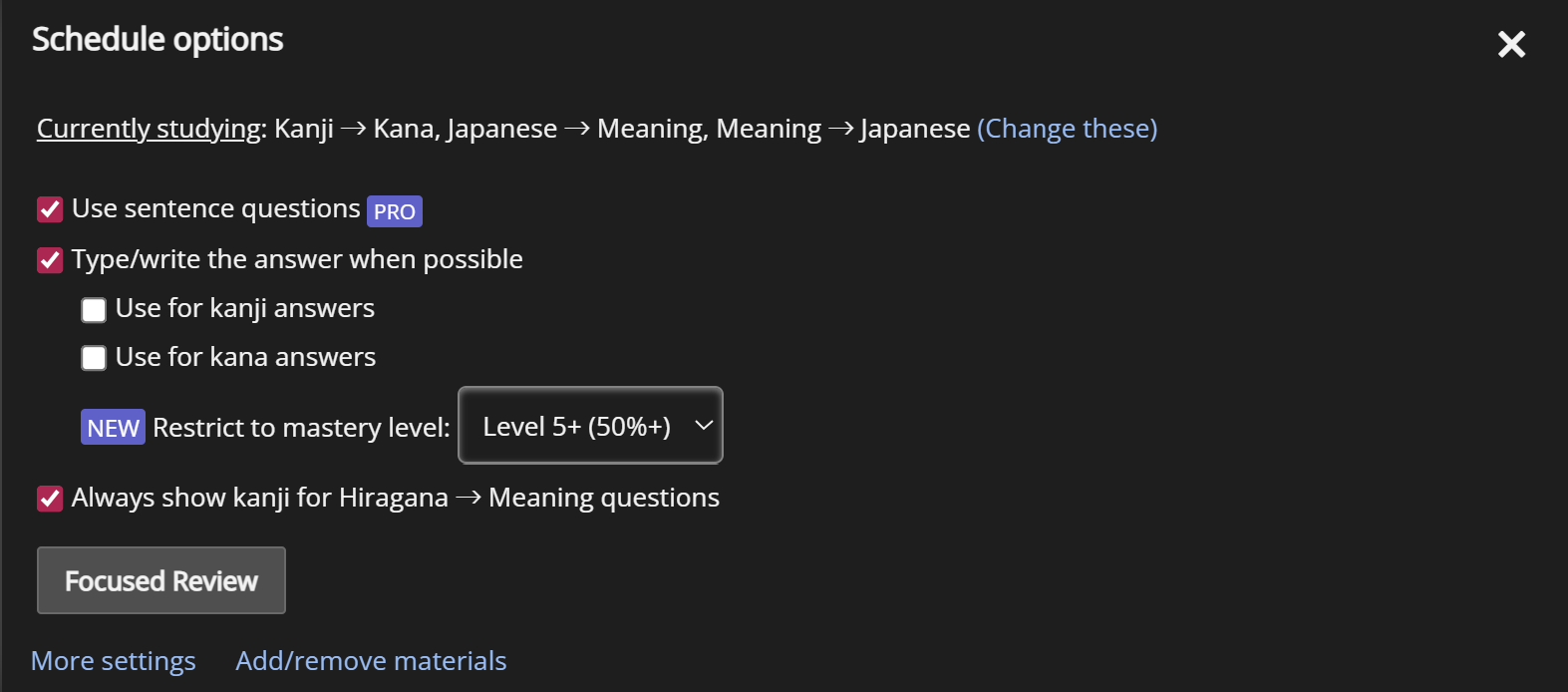Toggle Type/write the answer when possible
Image resolution: width=1568 pixels, height=692 pixels.
click(50, 260)
